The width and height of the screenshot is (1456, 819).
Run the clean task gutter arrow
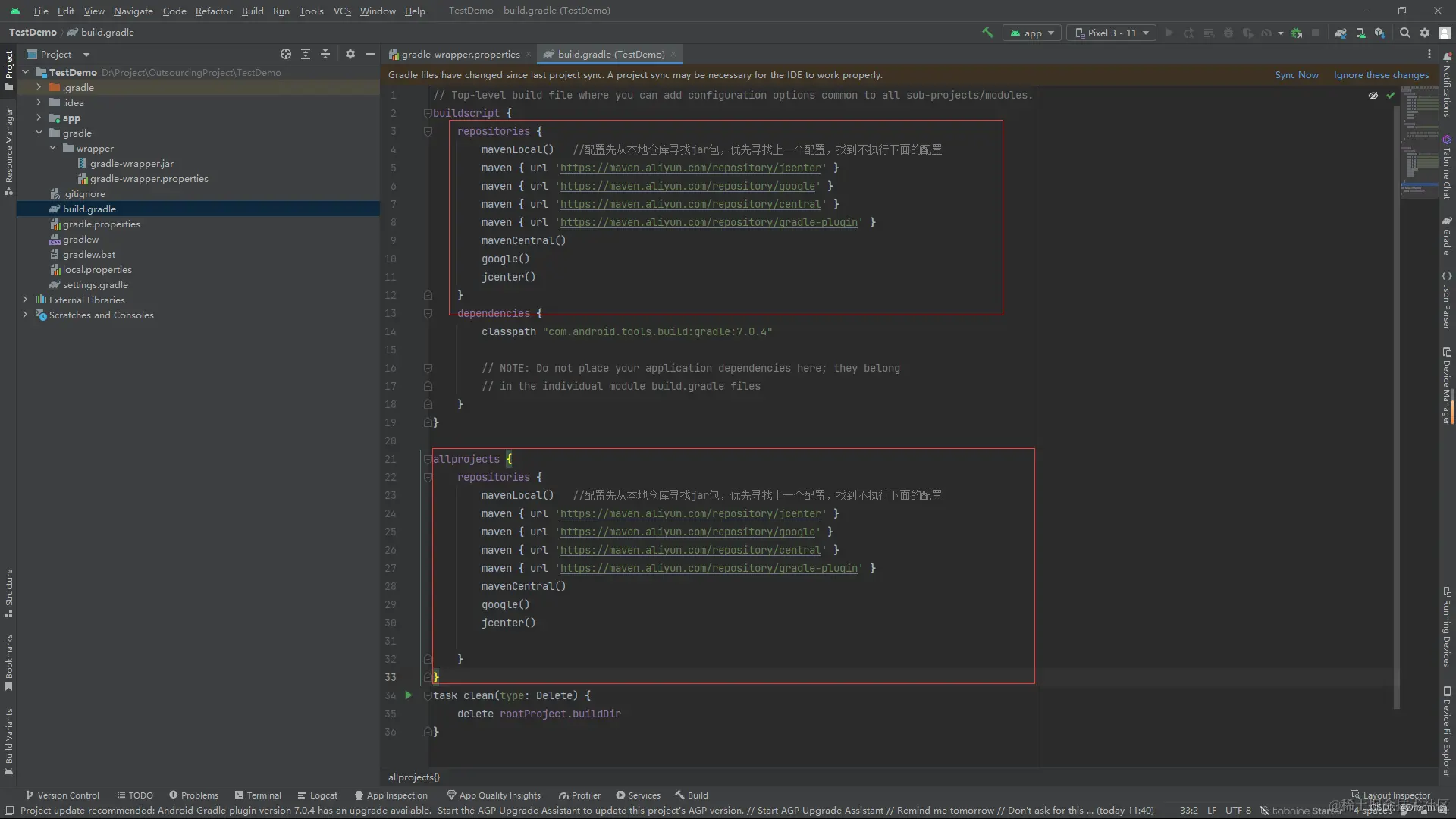pos(408,695)
